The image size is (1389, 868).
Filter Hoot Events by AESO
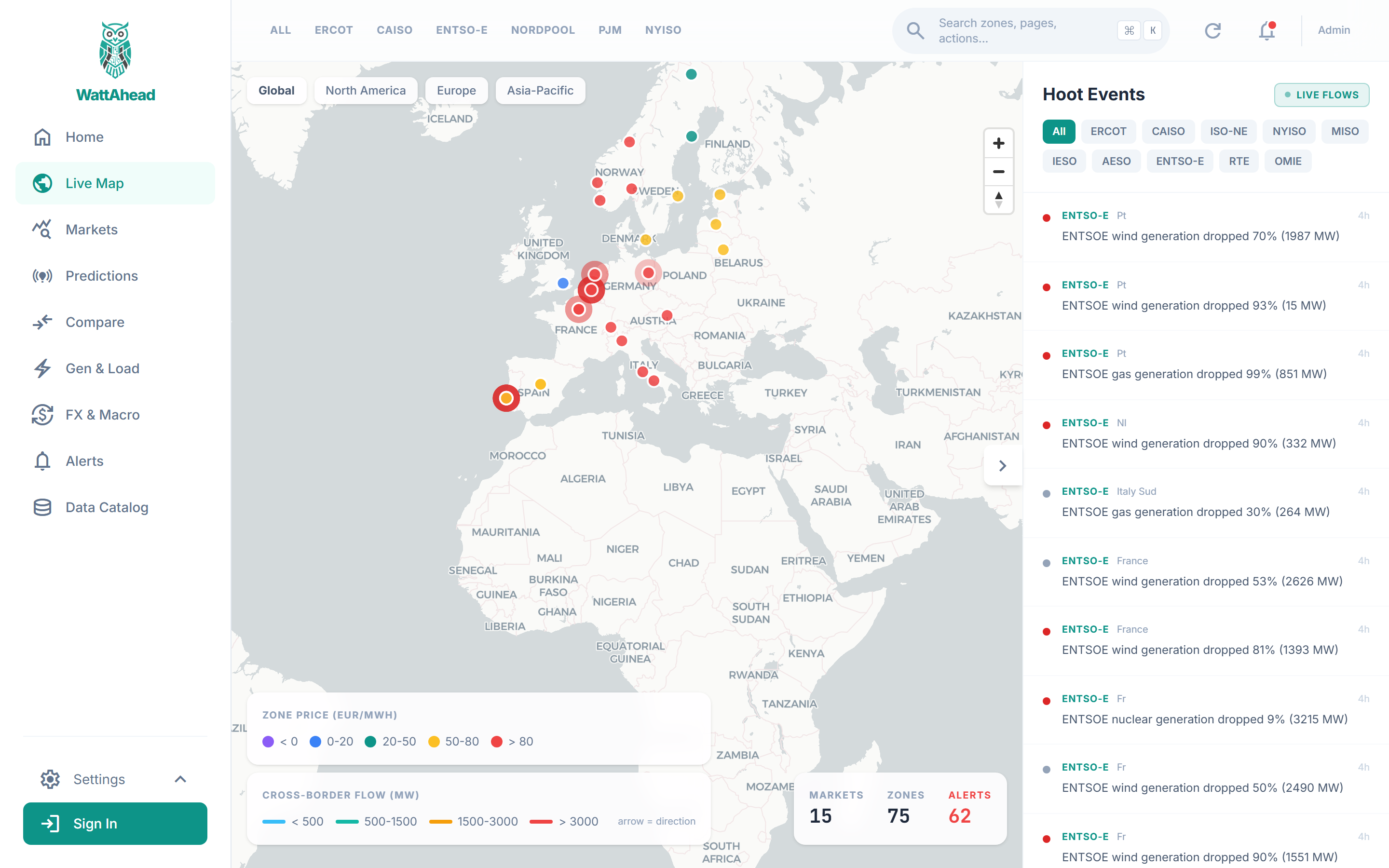click(x=1116, y=162)
